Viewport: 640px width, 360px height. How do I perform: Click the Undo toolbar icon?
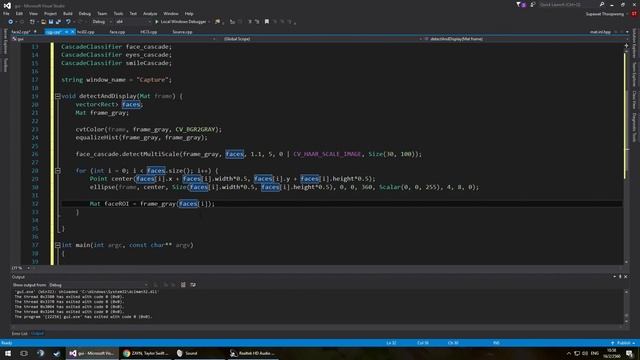coord(68,22)
